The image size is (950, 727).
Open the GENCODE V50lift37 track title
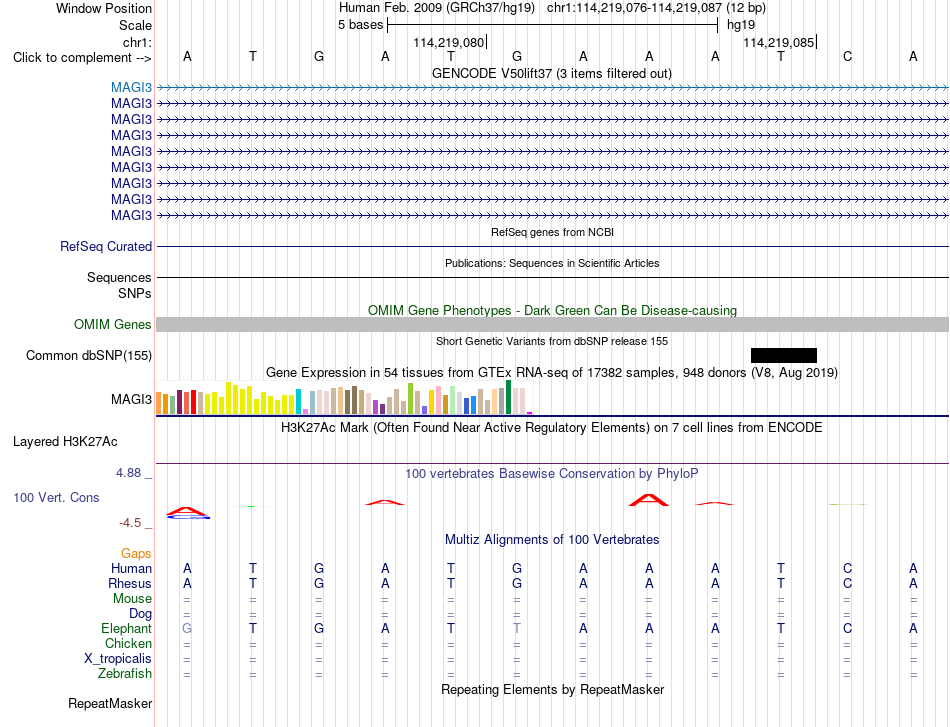point(551,73)
